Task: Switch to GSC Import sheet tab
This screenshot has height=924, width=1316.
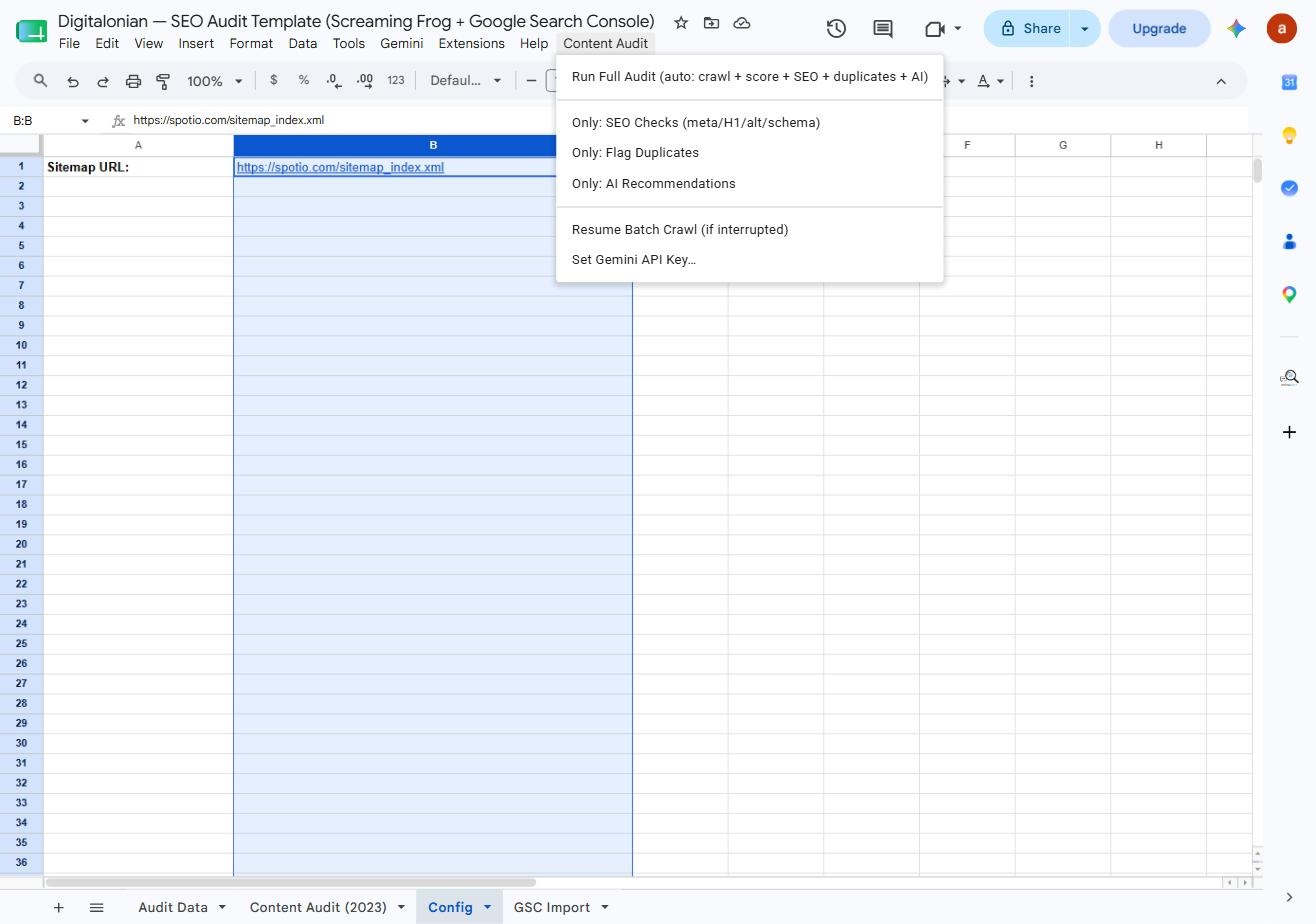Action: tap(552, 907)
